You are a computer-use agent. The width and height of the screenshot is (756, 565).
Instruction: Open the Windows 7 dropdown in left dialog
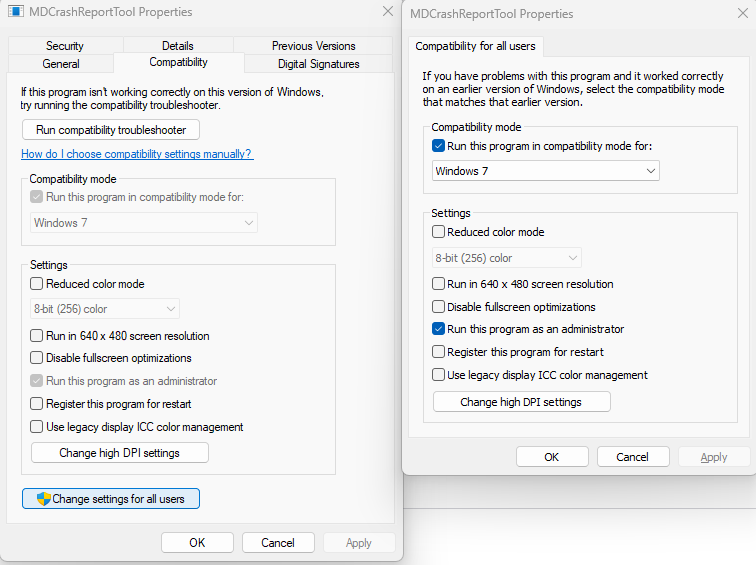(x=144, y=223)
